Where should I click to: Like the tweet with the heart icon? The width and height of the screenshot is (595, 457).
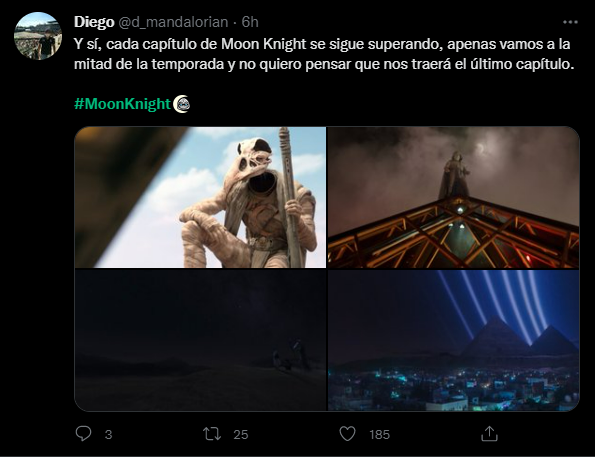tap(347, 434)
